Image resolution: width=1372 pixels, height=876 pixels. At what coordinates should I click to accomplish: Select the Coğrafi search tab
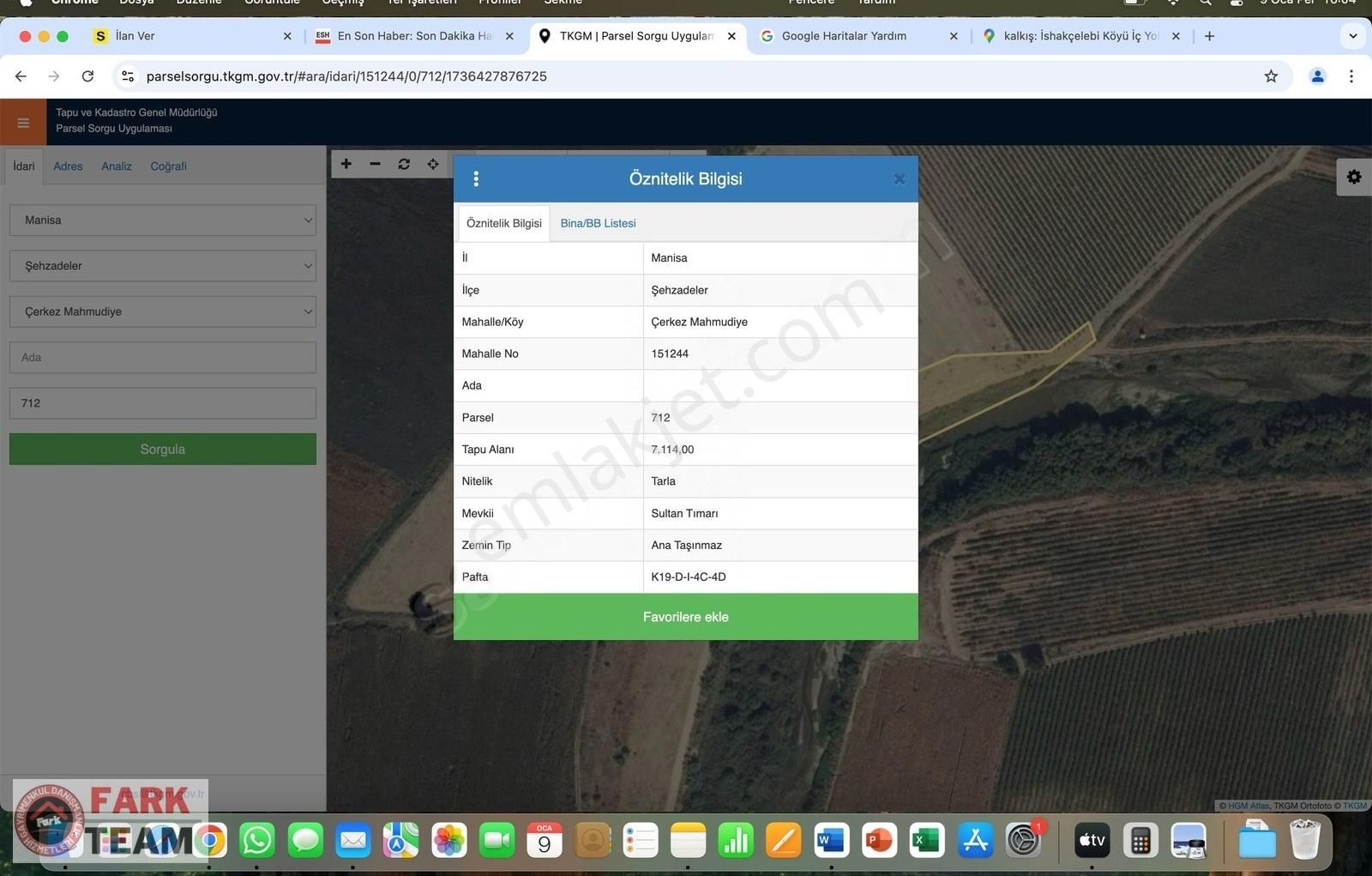point(168,166)
